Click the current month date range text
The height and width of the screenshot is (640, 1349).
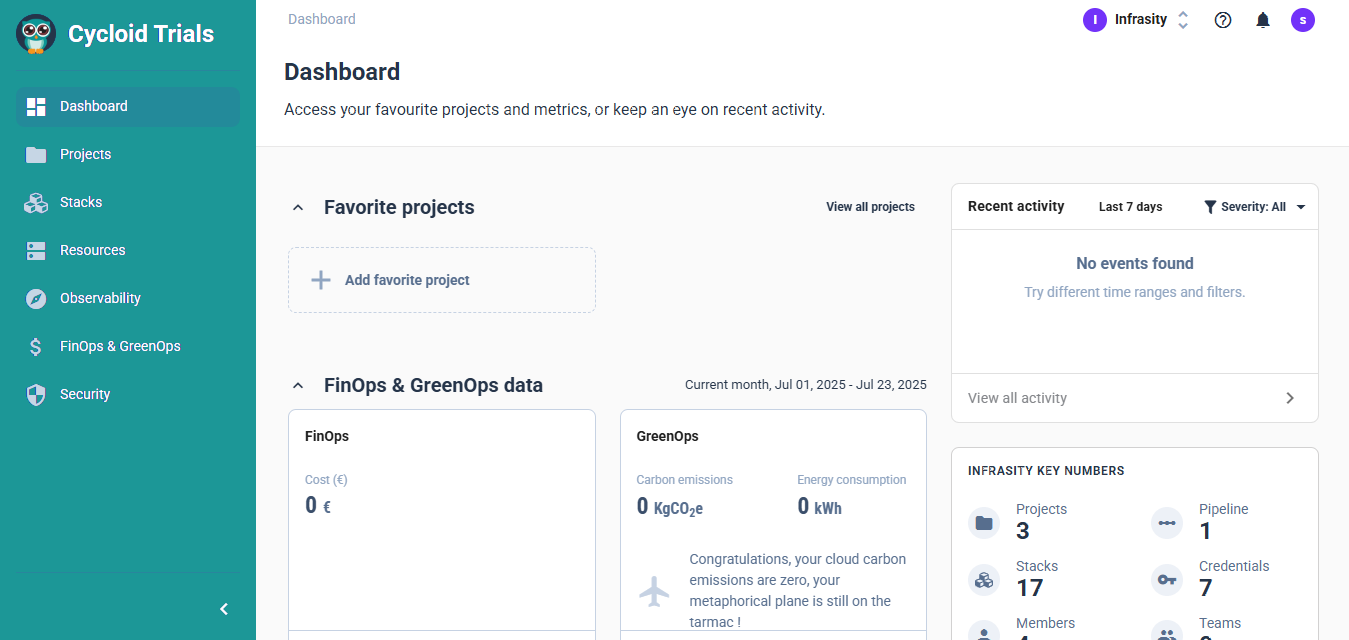pos(806,384)
